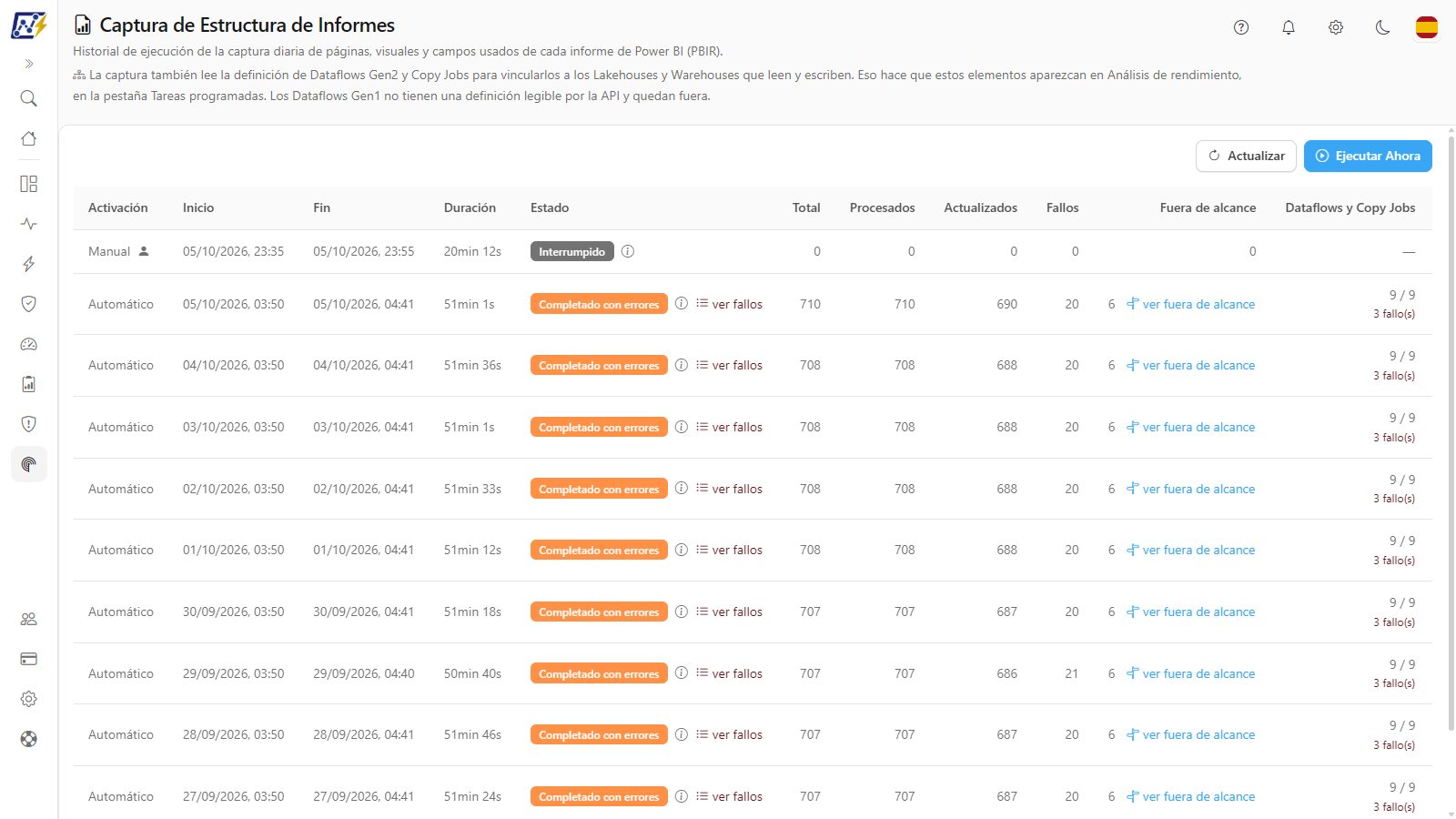
Task: Open the settings gear in sidebar
Action: [x=29, y=699]
